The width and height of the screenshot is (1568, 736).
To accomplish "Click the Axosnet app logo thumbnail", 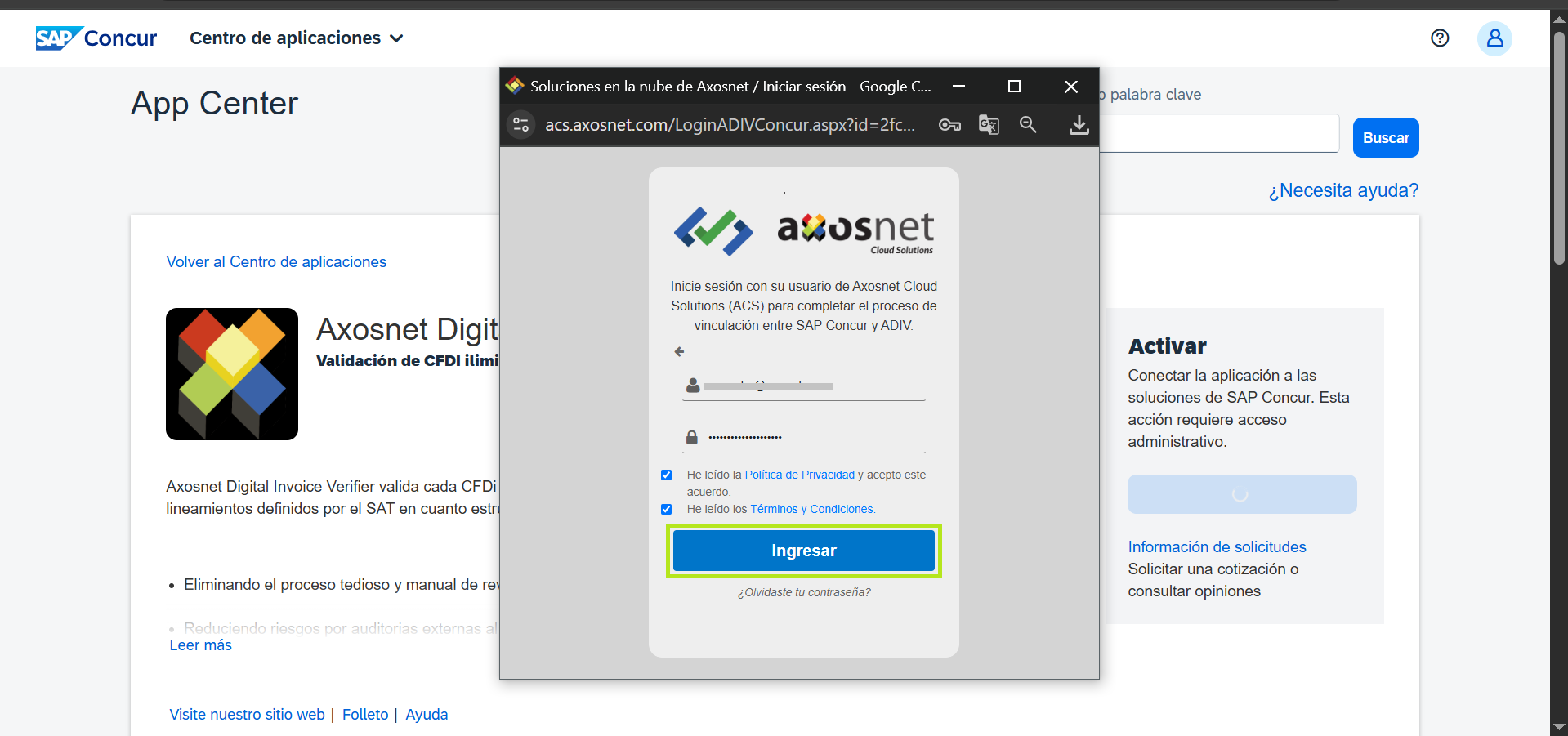I will pos(232,374).
